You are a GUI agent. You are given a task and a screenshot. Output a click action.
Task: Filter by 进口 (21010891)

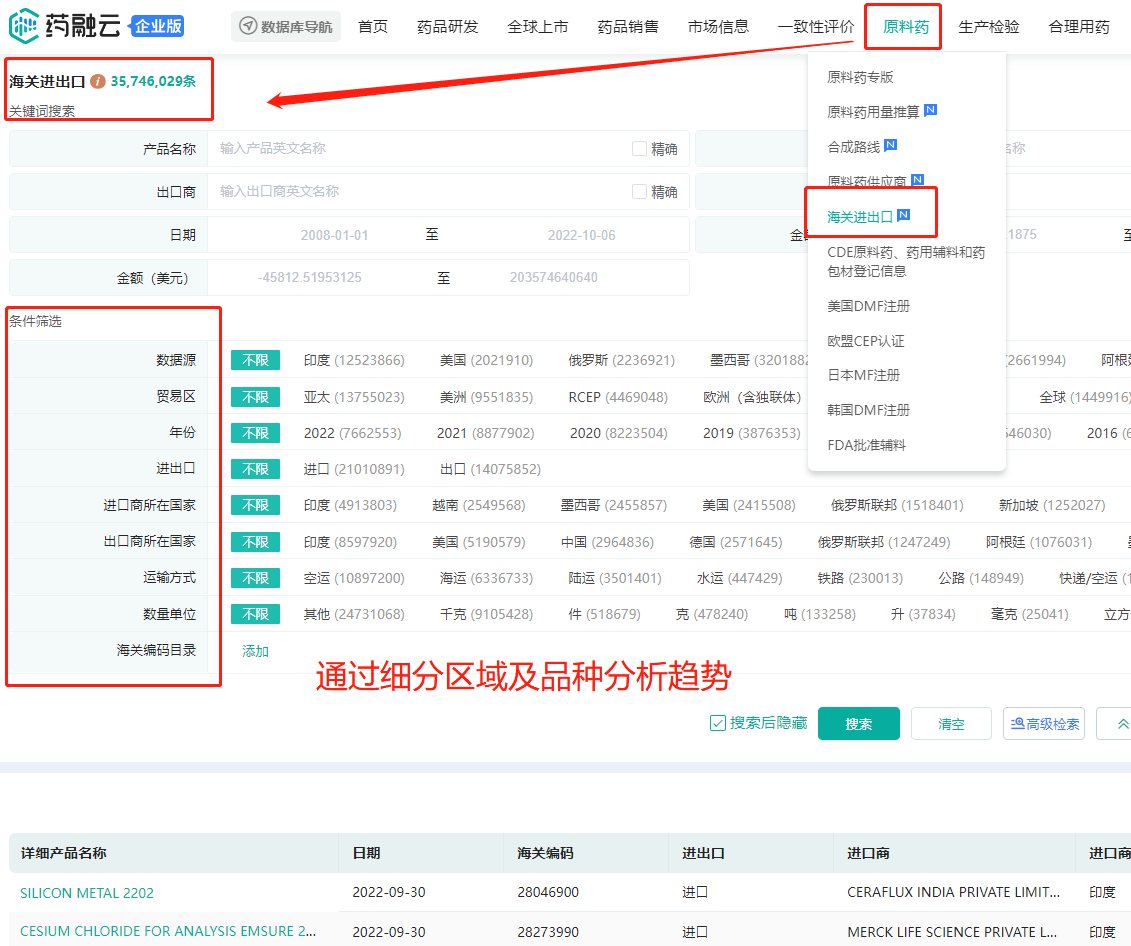pos(354,469)
